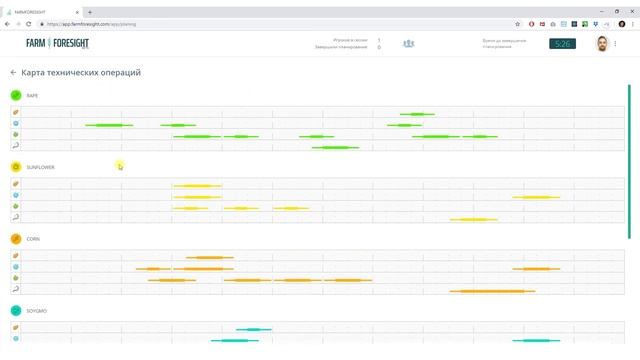
Task: Select the green bar in RAPE sickle row
Action: click(336, 147)
